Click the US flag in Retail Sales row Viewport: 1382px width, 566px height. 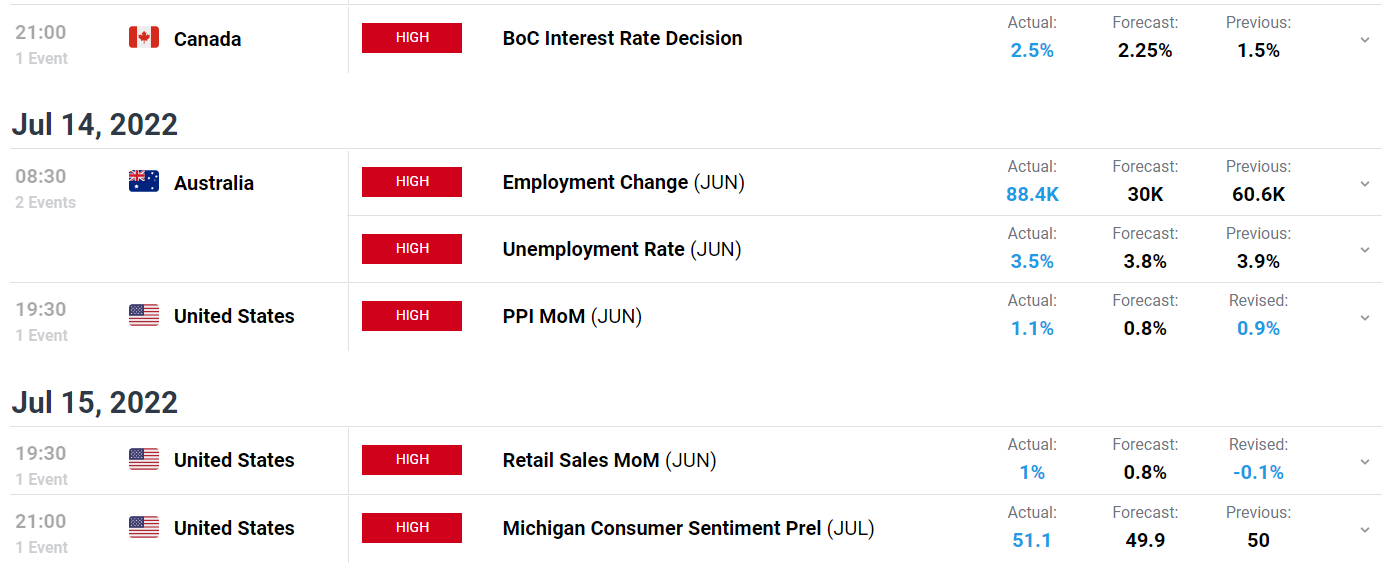[x=144, y=460]
